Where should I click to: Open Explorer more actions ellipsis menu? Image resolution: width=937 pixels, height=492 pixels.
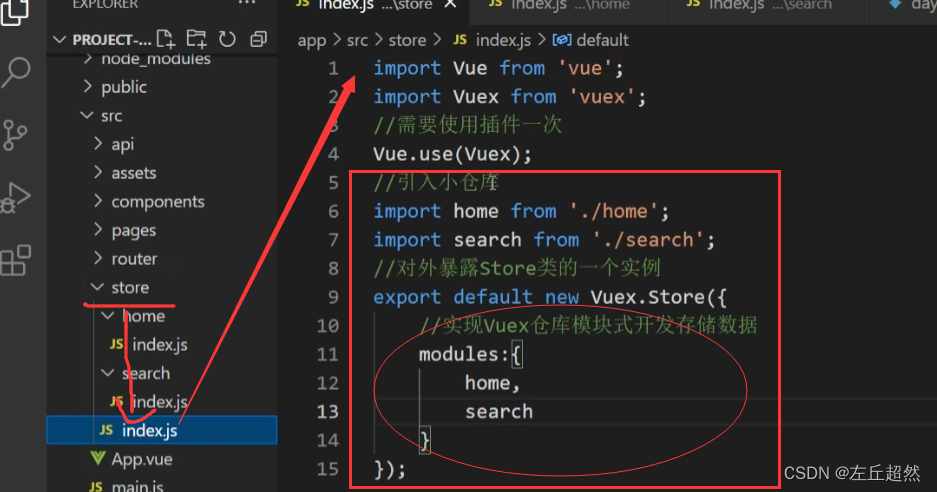[247, 4]
